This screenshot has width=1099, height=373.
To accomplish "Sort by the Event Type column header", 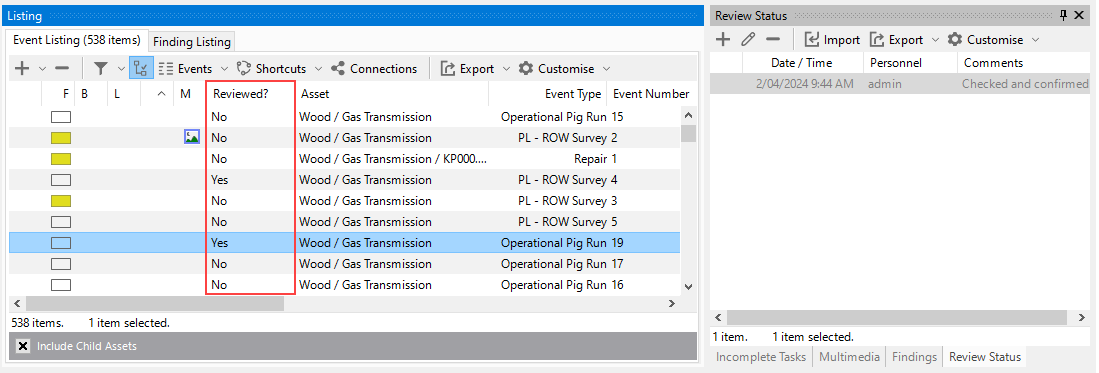I will [x=547, y=93].
